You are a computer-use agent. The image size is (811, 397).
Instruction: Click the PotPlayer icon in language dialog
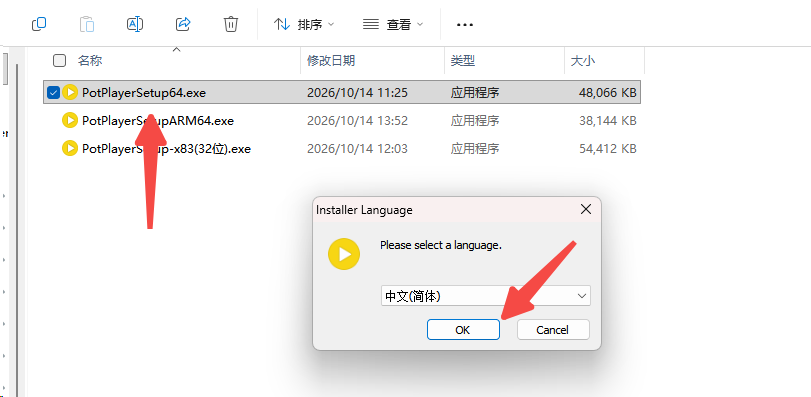(344, 254)
